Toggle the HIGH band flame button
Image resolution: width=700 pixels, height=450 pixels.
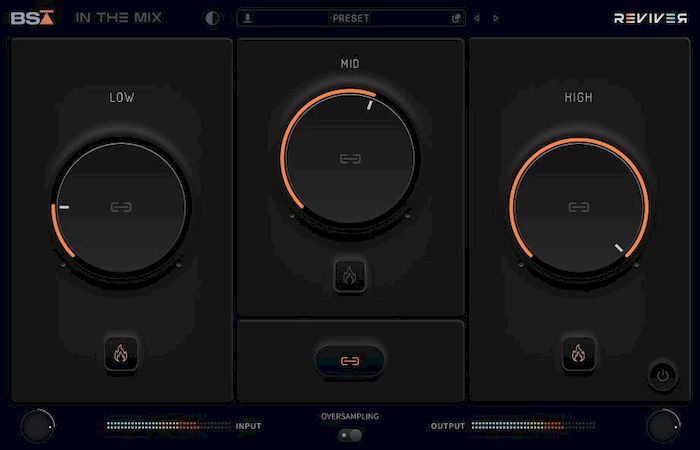point(579,354)
